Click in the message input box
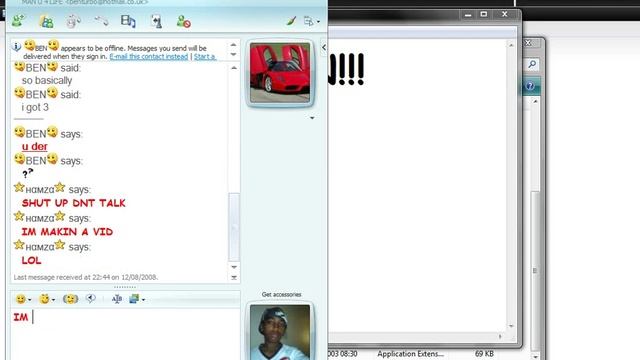The image size is (640, 360). tap(126, 334)
